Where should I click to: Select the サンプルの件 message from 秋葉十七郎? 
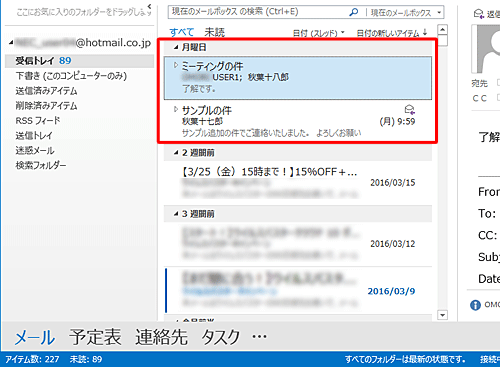tap(298, 121)
